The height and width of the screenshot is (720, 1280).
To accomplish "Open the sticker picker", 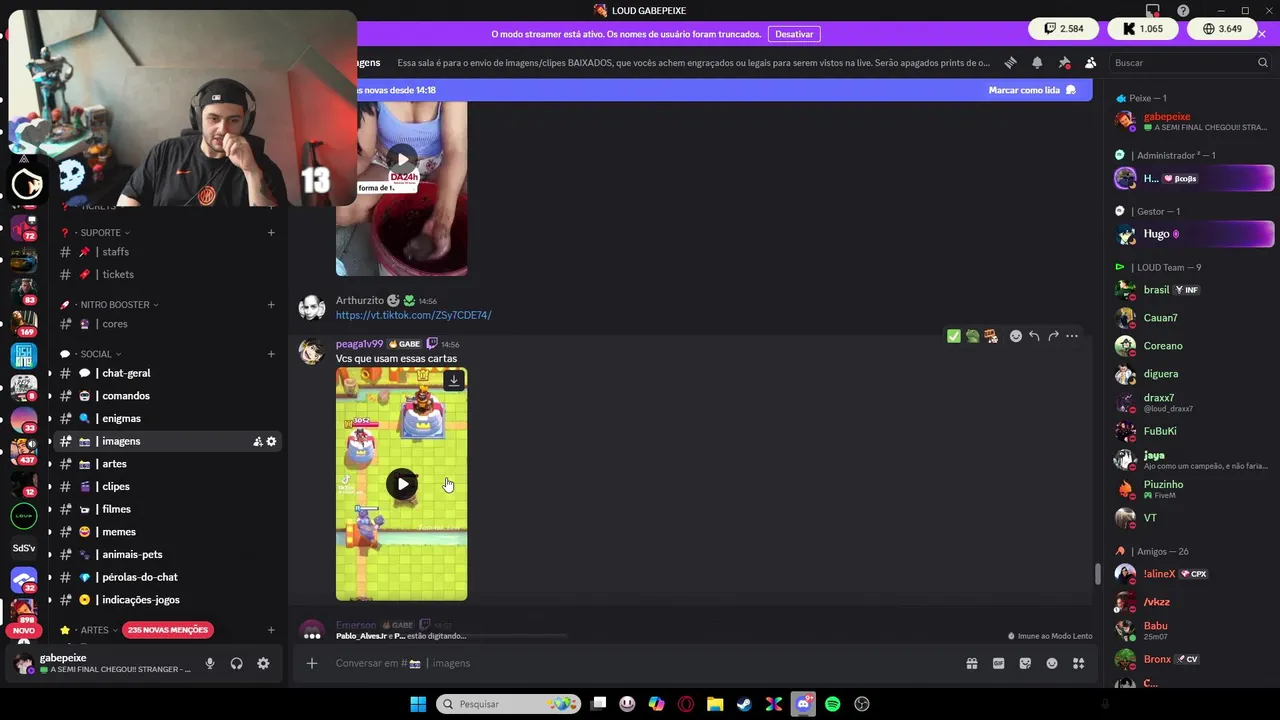I will click(x=1025, y=663).
